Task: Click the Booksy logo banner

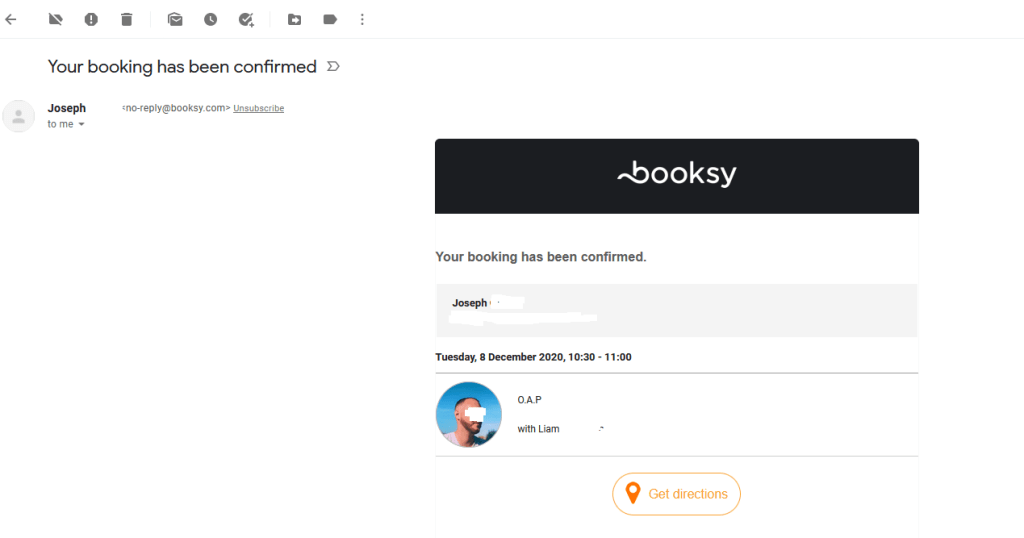Action: 676,176
